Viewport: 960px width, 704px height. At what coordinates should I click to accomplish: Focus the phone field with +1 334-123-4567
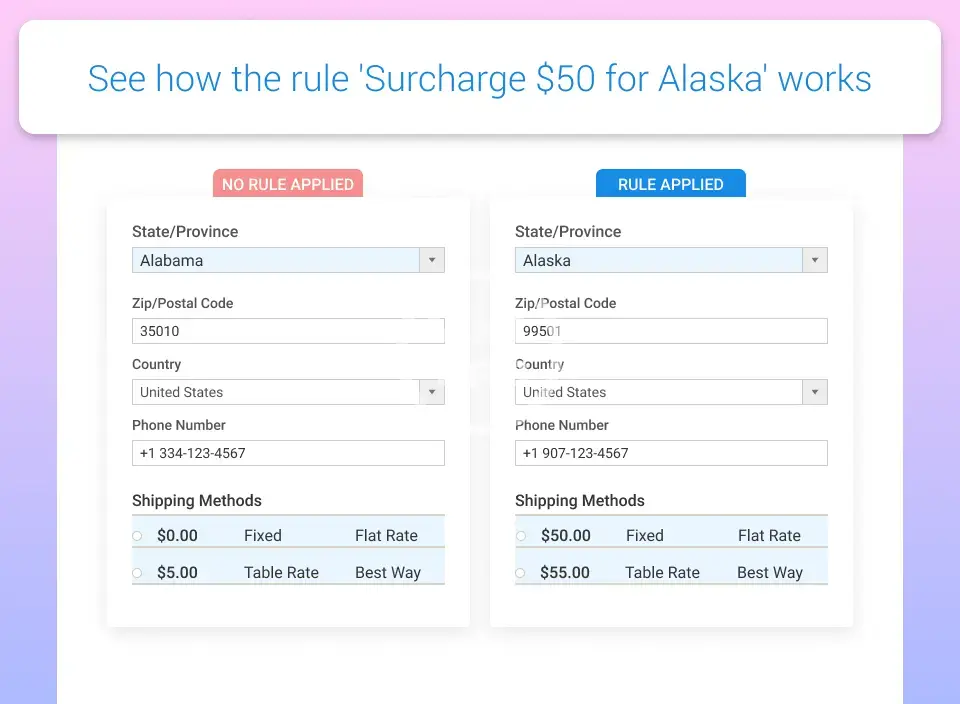pyautogui.click(x=288, y=453)
